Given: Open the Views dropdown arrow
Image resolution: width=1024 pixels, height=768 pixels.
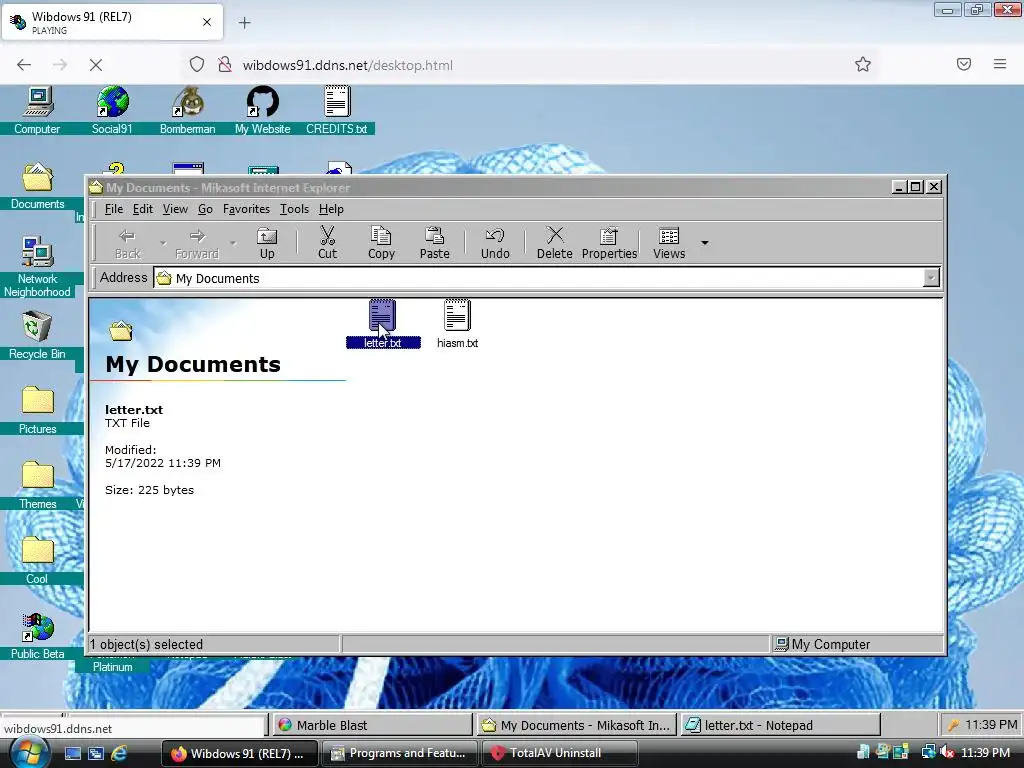Looking at the screenshot, I should (705, 243).
